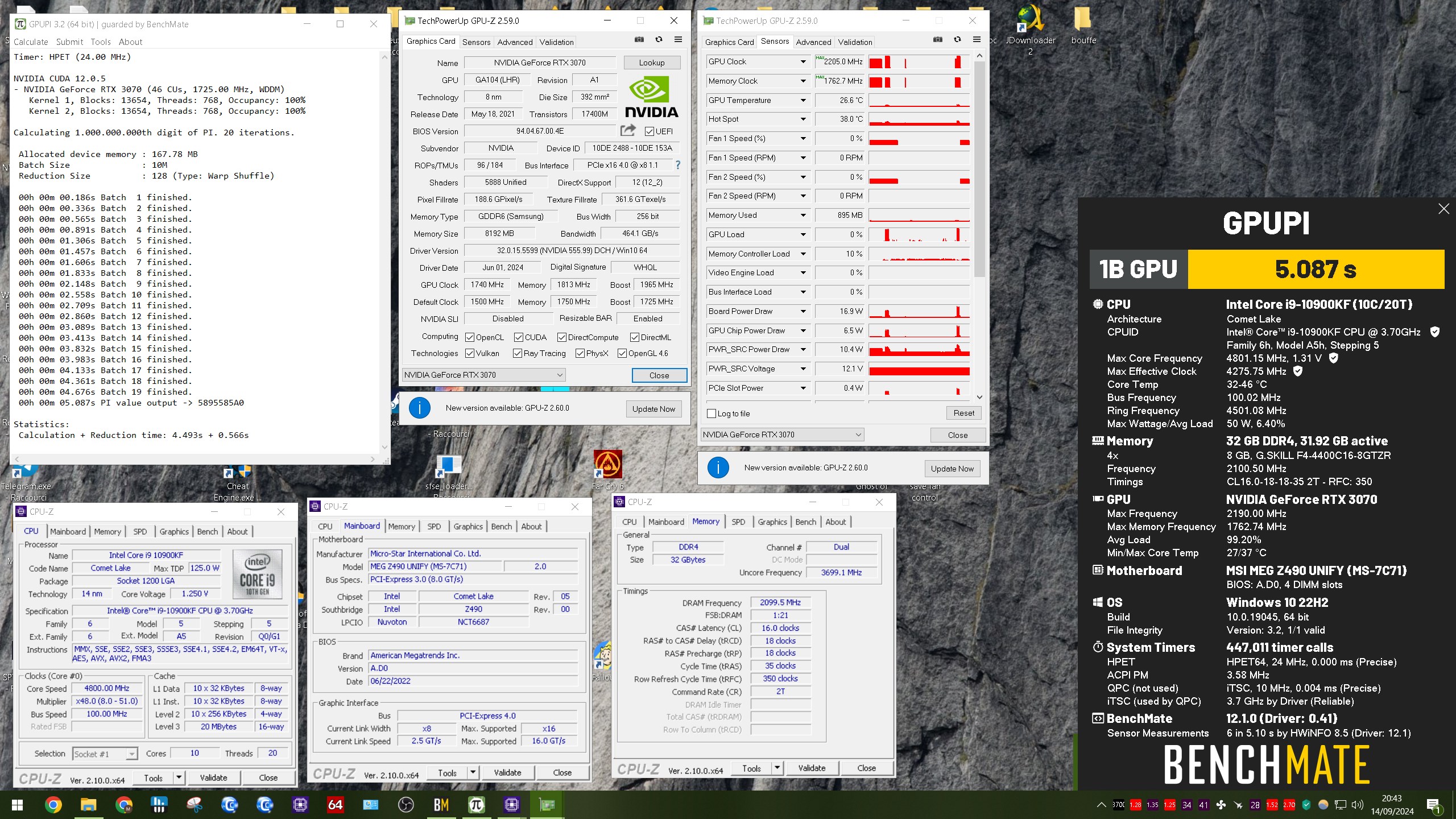Toggle UEFI checkbox in GPU-Z
1456x819 pixels.
(649, 131)
